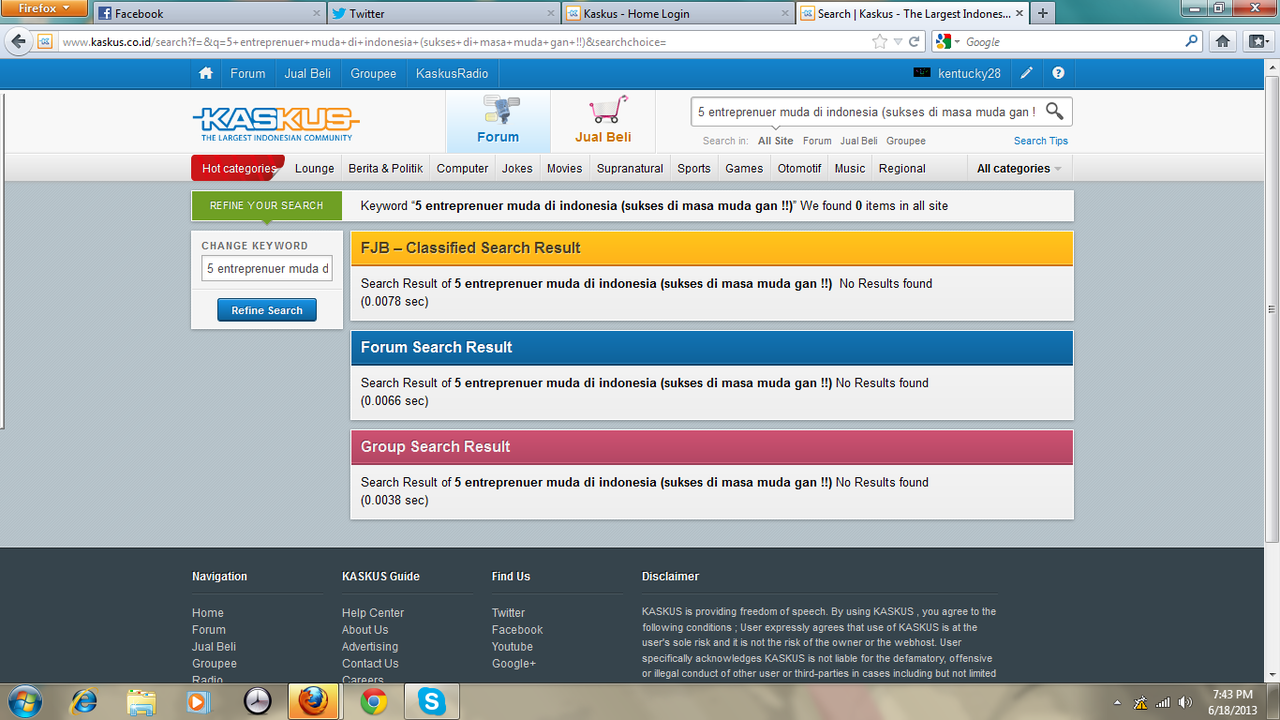Open the Twitter link under Find Us
The width and height of the screenshot is (1280, 720).
(x=508, y=613)
